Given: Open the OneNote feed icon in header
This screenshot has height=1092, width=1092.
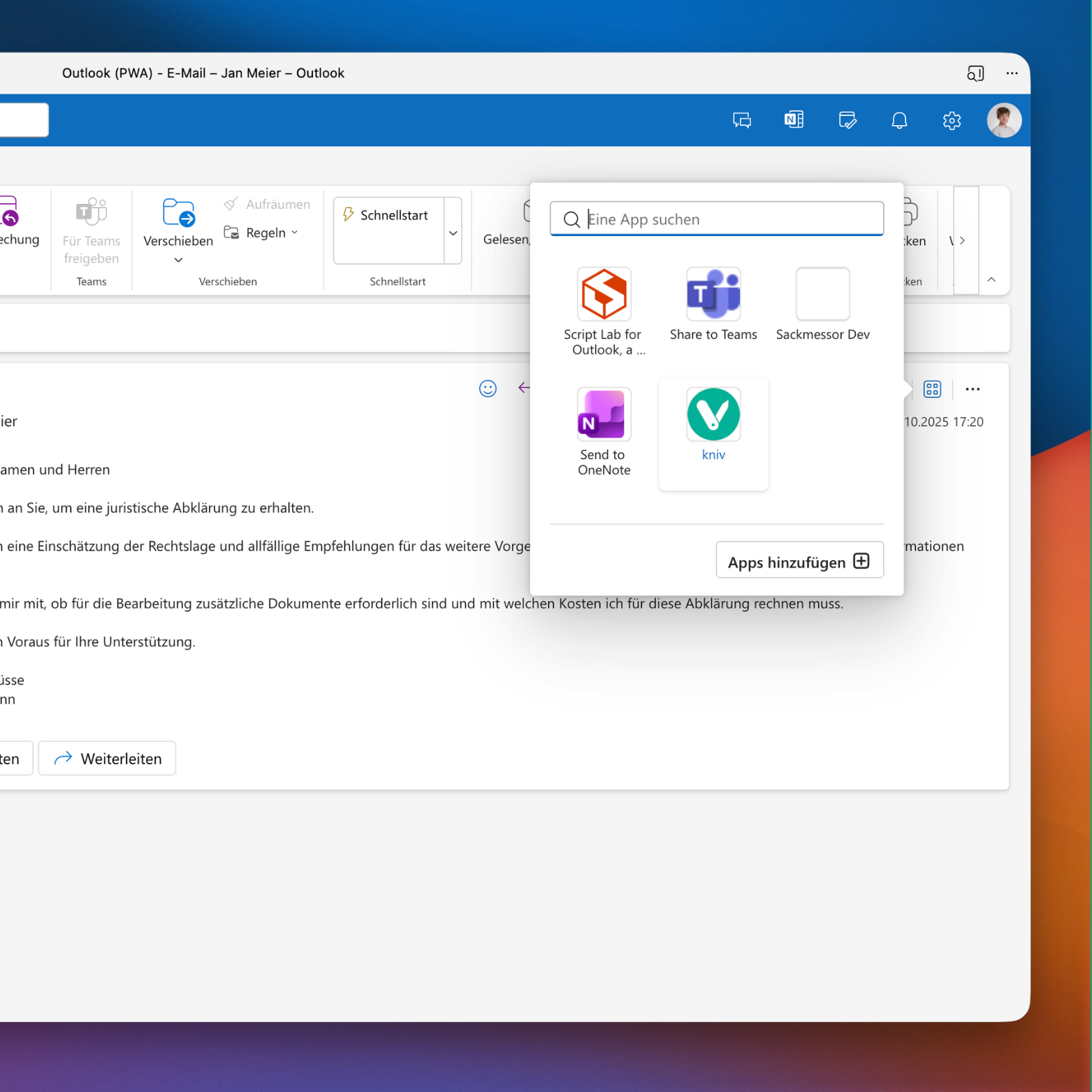Looking at the screenshot, I should [x=794, y=120].
